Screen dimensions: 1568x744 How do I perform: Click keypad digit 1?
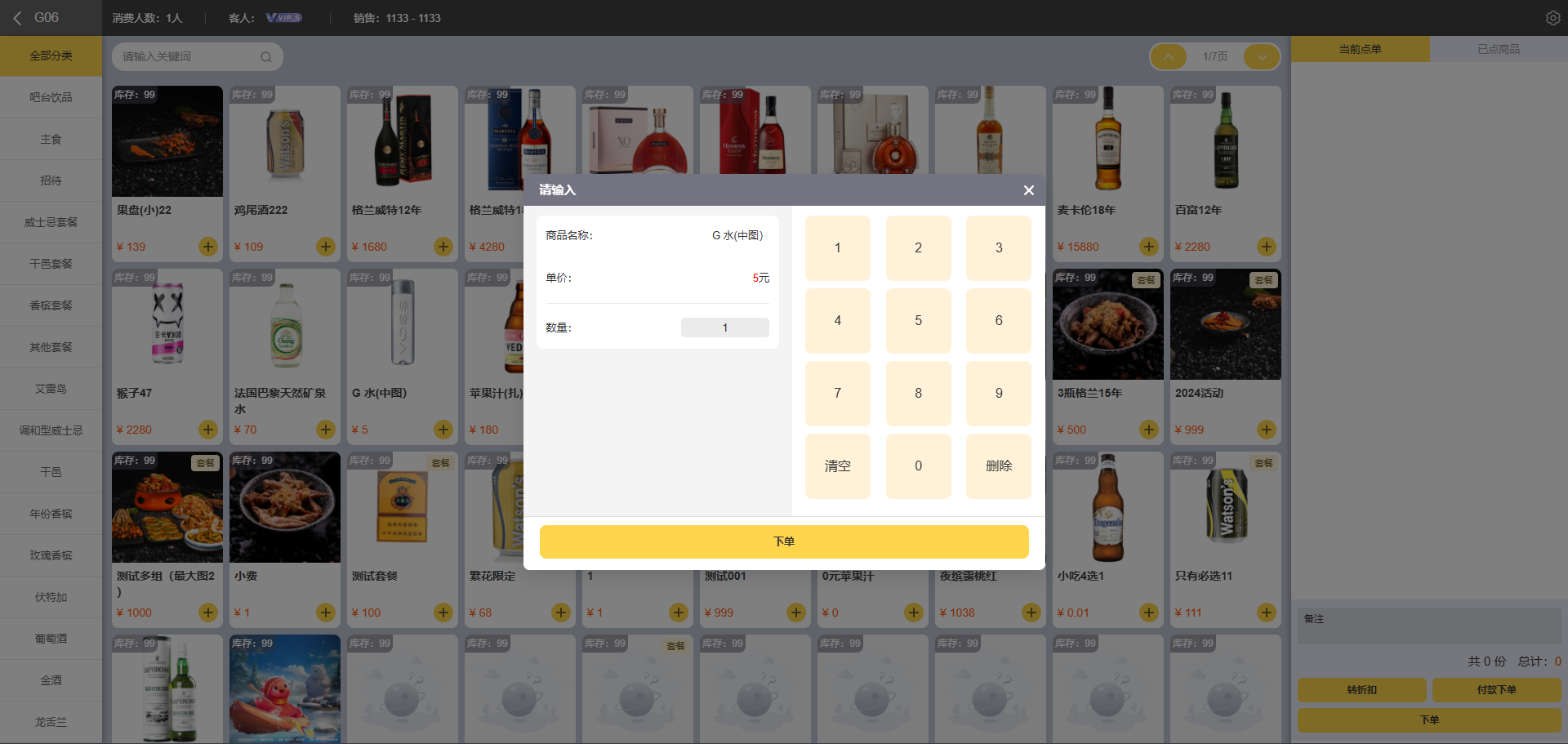tap(838, 248)
